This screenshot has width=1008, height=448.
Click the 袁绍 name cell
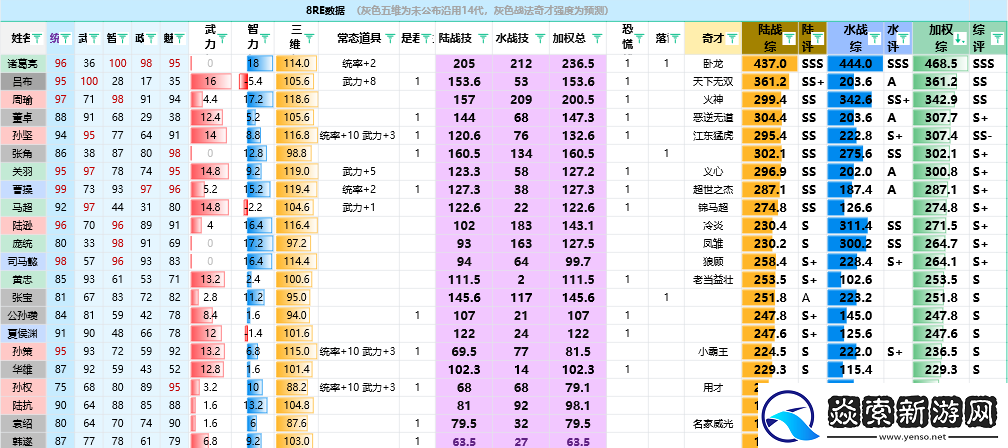point(23,424)
